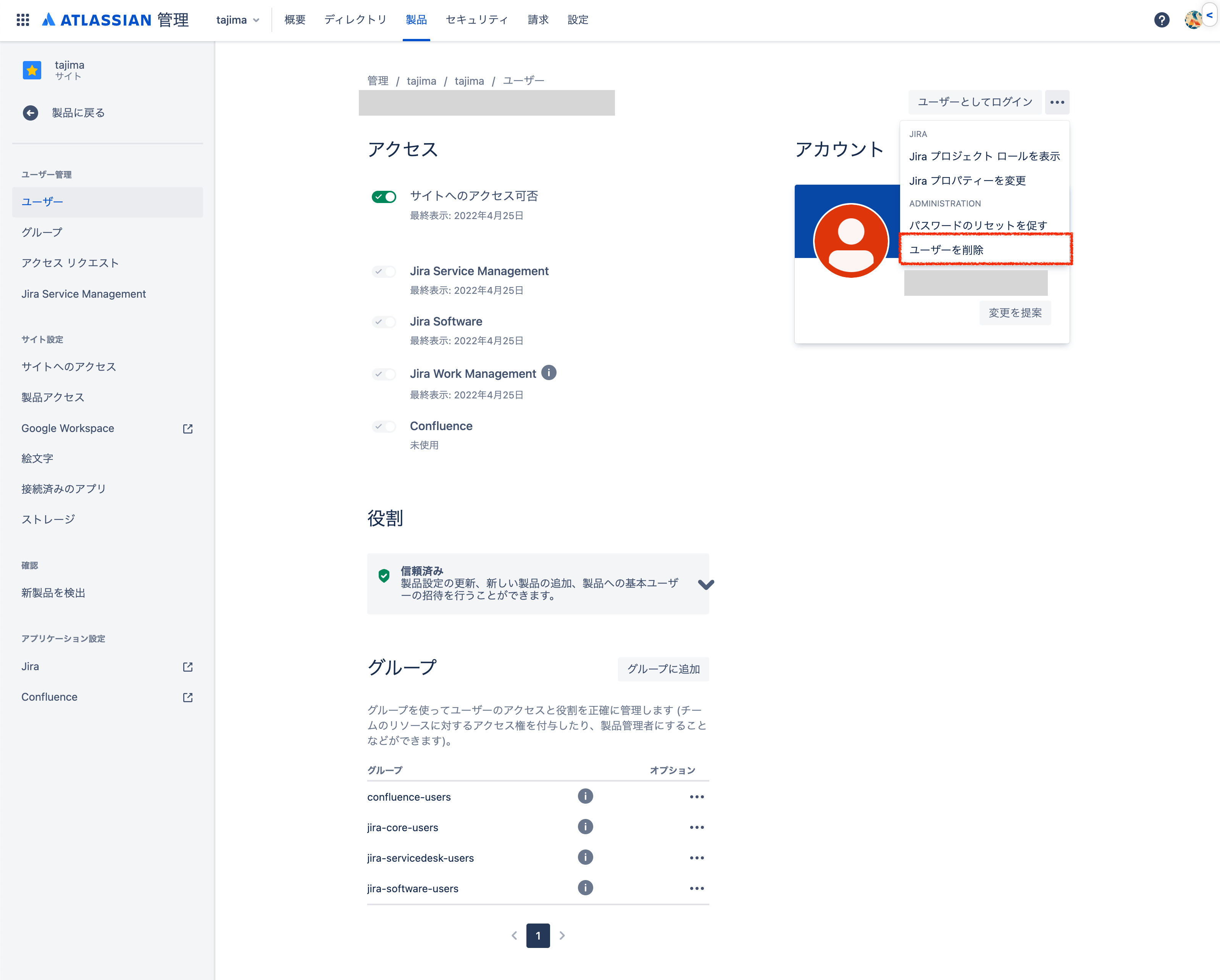Open the help question mark icon
Screen dimensions: 1220x980
click(1161, 20)
